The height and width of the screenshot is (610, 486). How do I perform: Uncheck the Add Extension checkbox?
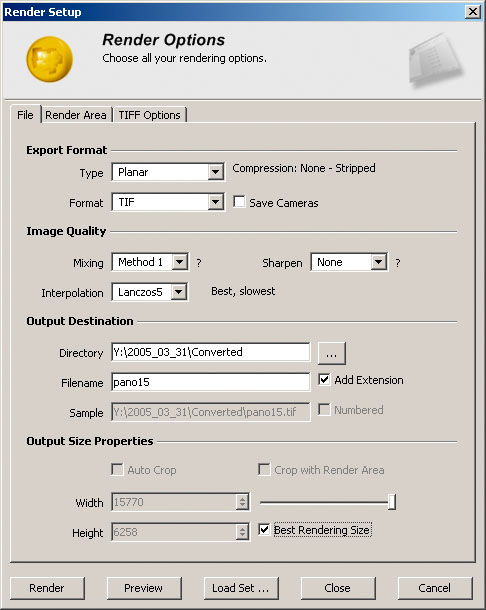pyautogui.click(x=324, y=379)
